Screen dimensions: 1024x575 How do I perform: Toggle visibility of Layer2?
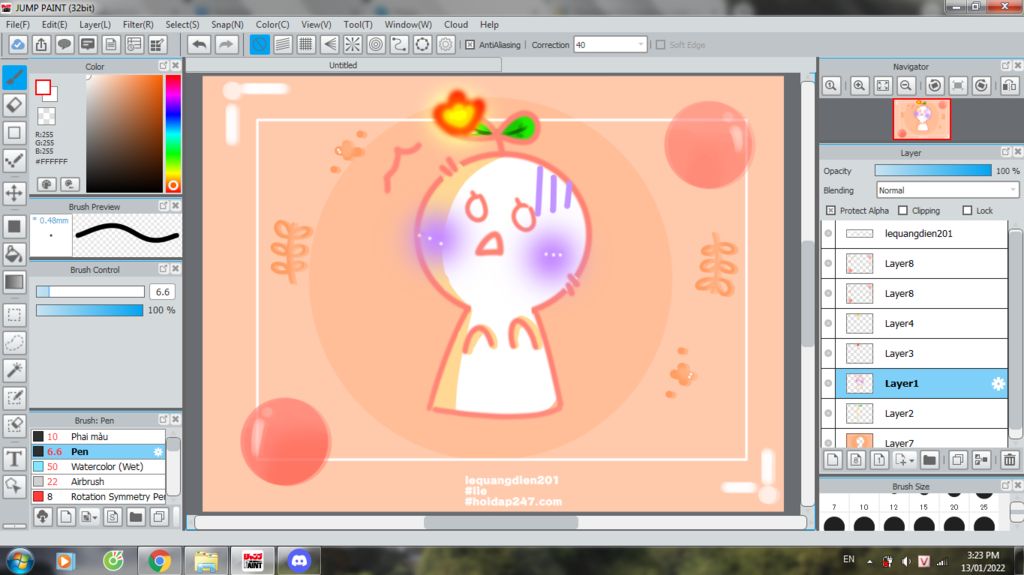[828, 414]
